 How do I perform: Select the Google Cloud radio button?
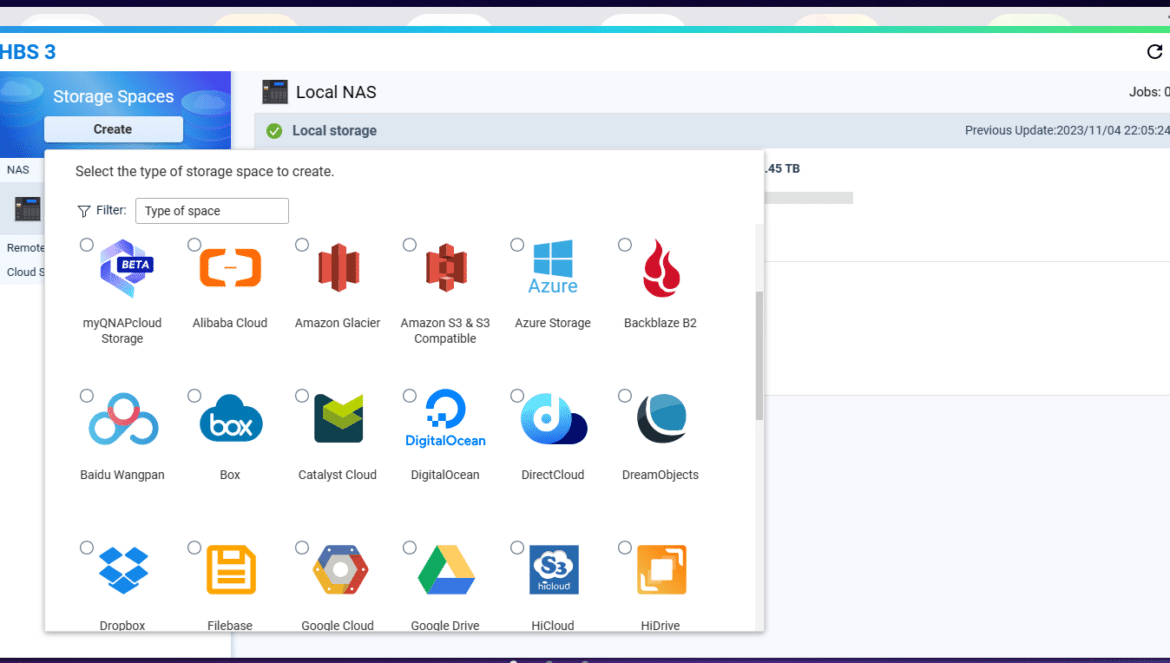tap(301, 547)
